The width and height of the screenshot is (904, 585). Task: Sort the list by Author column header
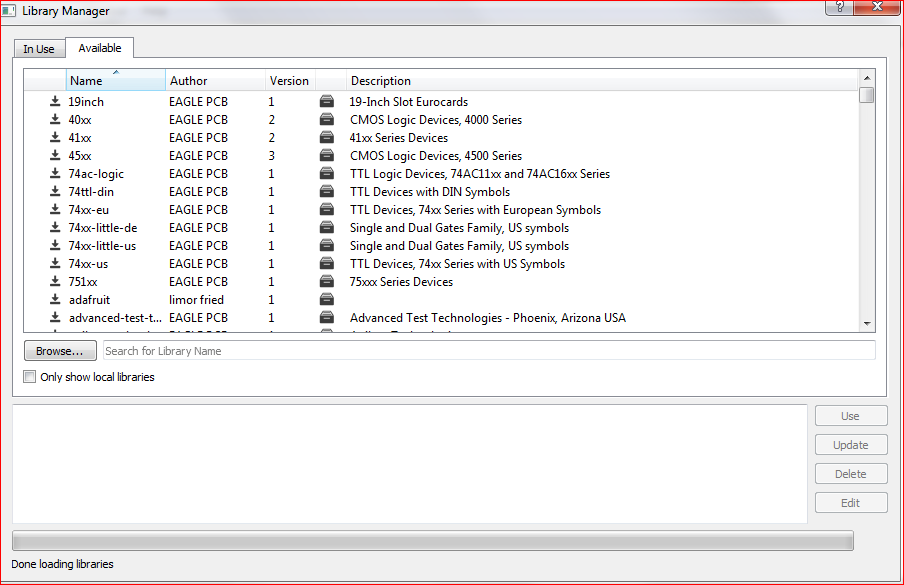click(x=214, y=81)
